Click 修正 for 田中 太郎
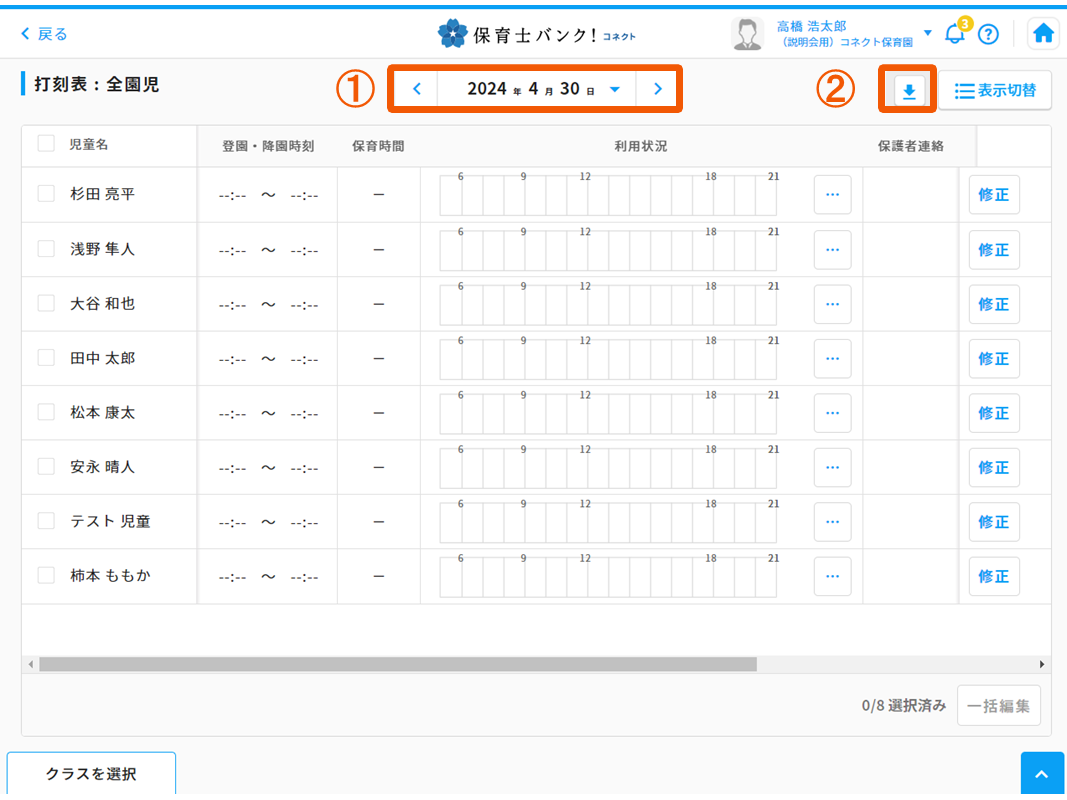 [993, 358]
